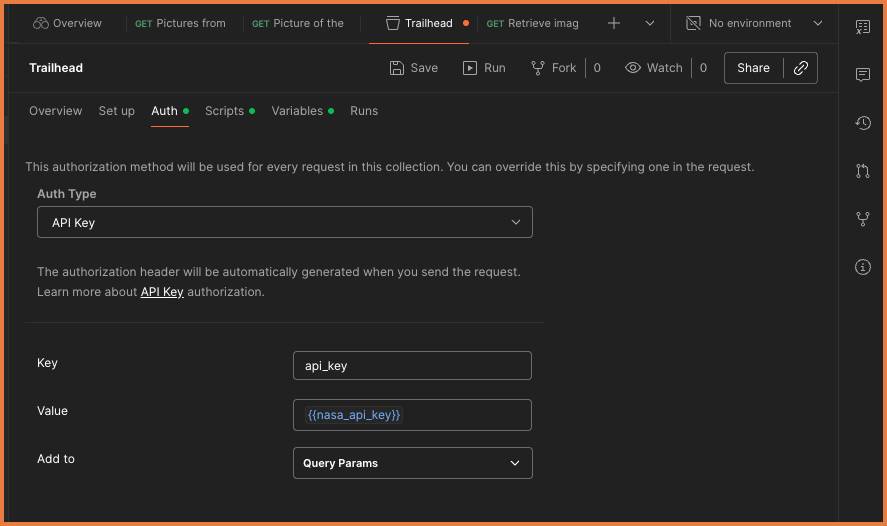The width and height of the screenshot is (887, 526).
Task: Click the Trailhead tab collection icon
Action: (393, 23)
